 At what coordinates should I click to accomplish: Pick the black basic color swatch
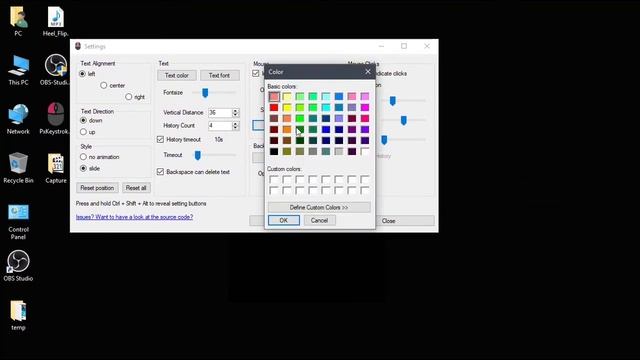274,151
